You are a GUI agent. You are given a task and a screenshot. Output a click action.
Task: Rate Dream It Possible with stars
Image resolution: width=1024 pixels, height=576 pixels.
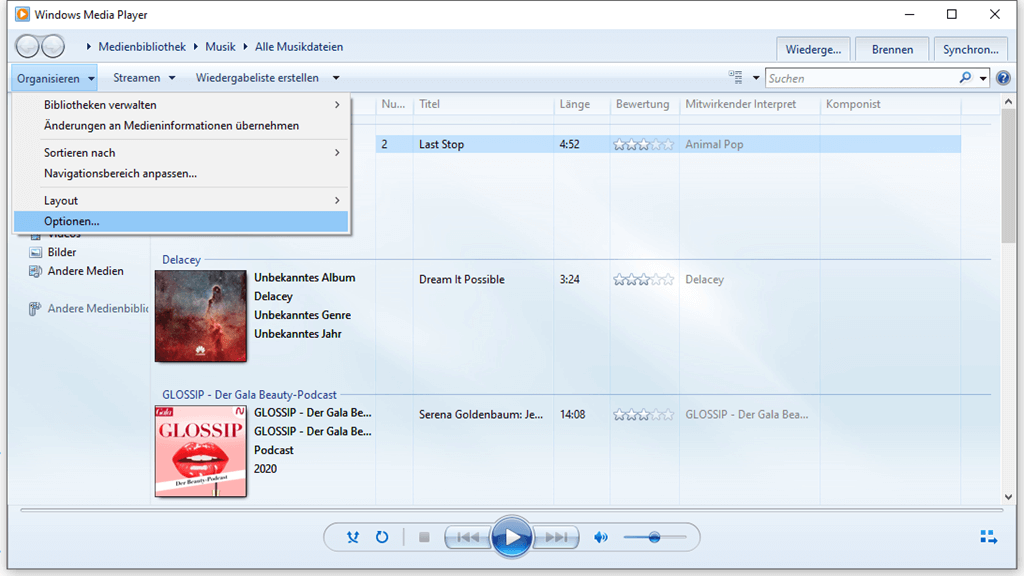coord(643,280)
